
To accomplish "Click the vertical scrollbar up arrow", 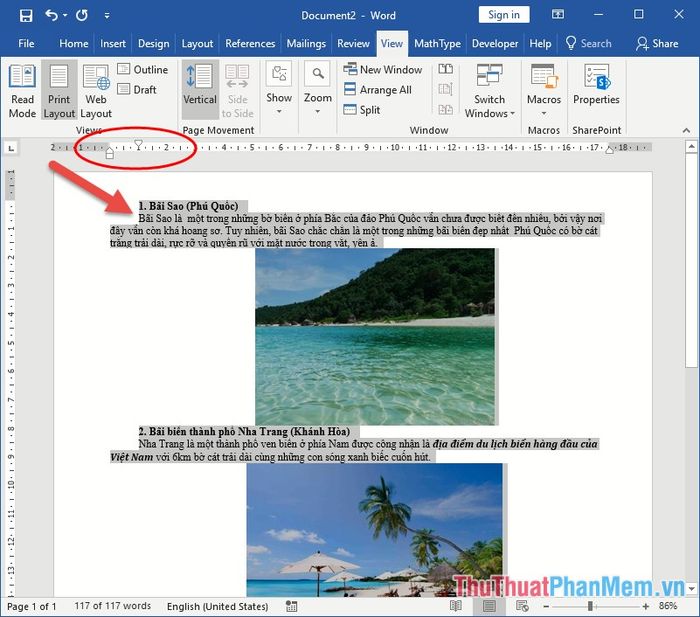I will [x=691, y=146].
